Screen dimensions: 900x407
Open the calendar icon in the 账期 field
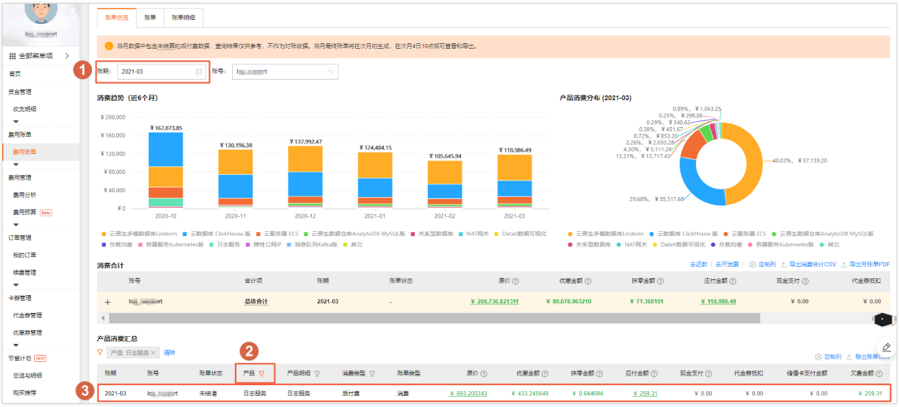(x=199, y=72)
